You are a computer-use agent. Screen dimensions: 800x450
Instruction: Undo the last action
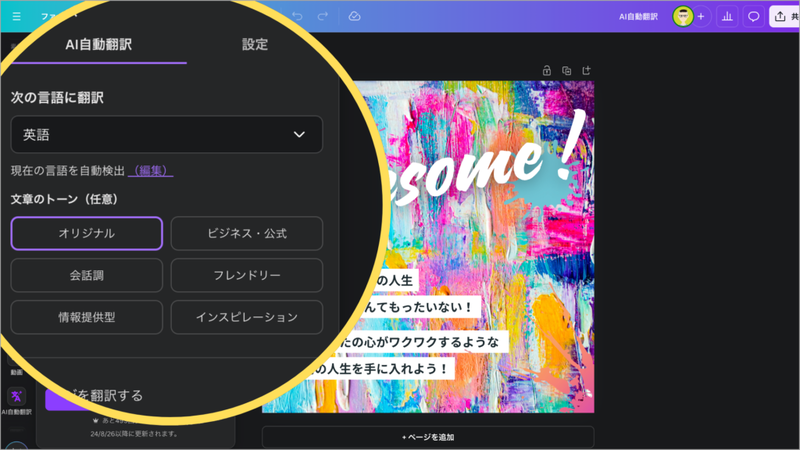click(x=297, y=16)
